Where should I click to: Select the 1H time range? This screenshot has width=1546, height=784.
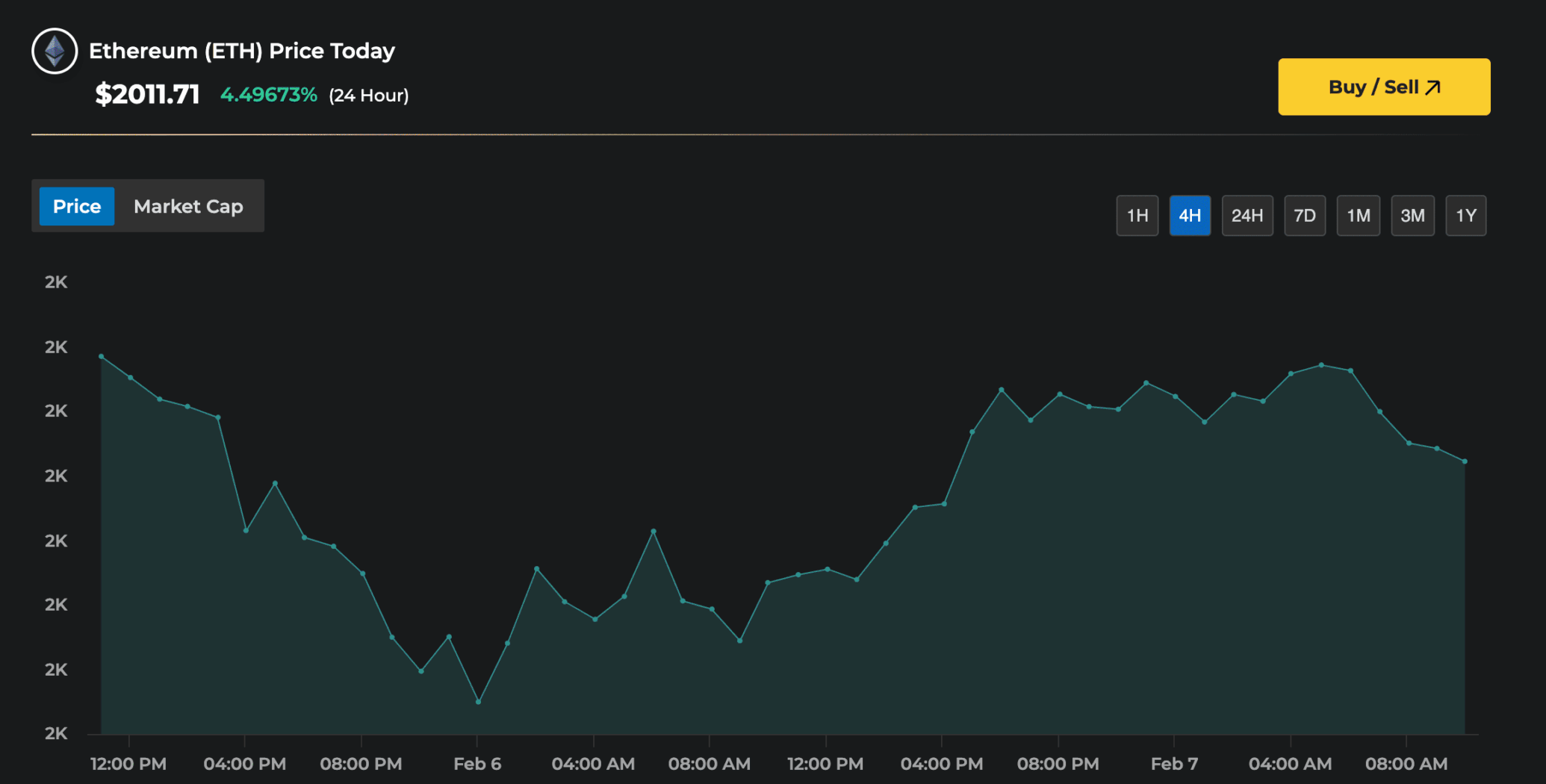click(x=1137, y=216)
